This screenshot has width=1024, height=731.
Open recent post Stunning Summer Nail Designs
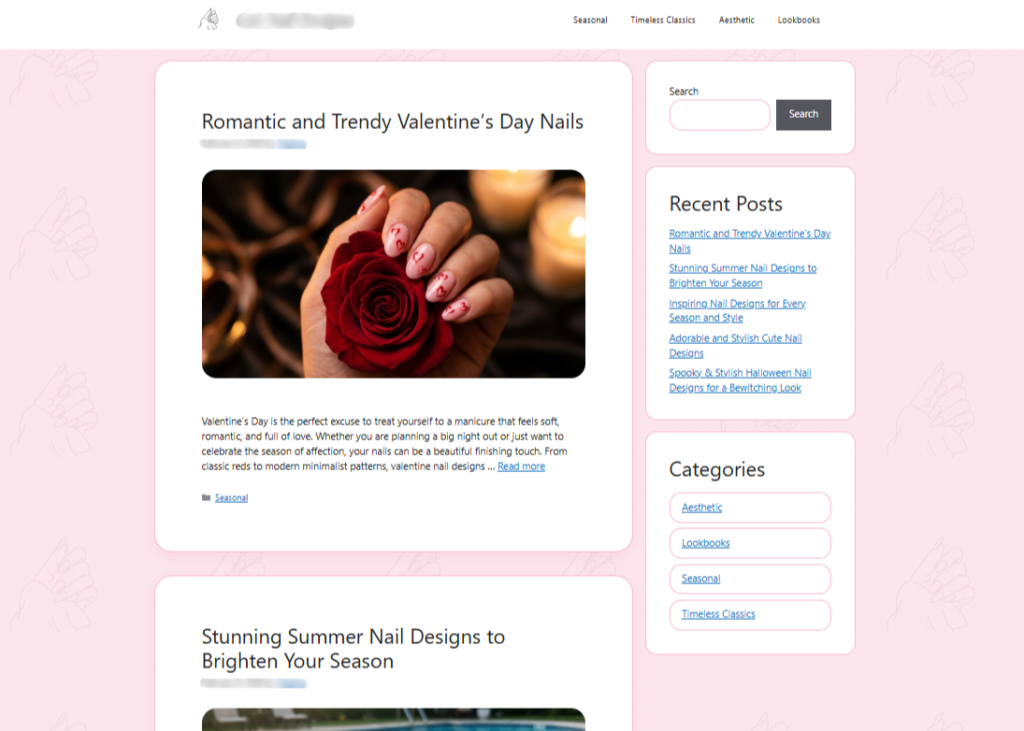coord(743,276)
